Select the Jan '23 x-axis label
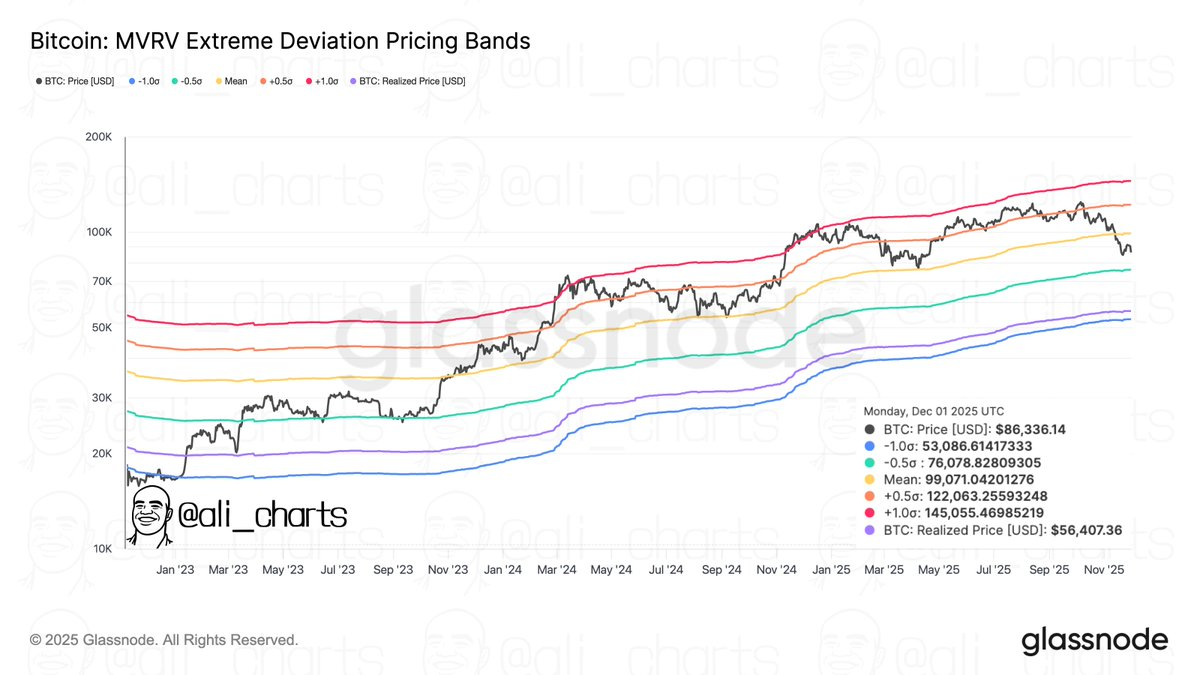 point(177,569)
